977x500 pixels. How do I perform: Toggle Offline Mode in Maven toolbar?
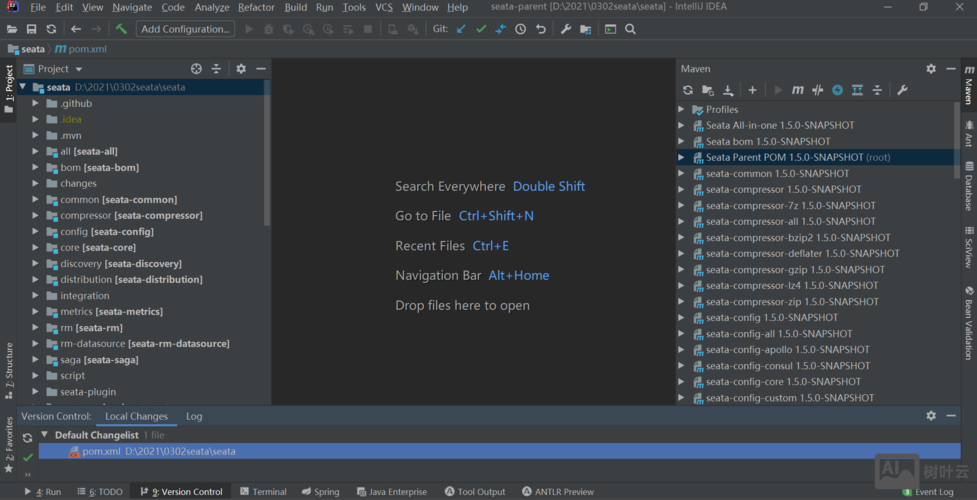point(817,90)
